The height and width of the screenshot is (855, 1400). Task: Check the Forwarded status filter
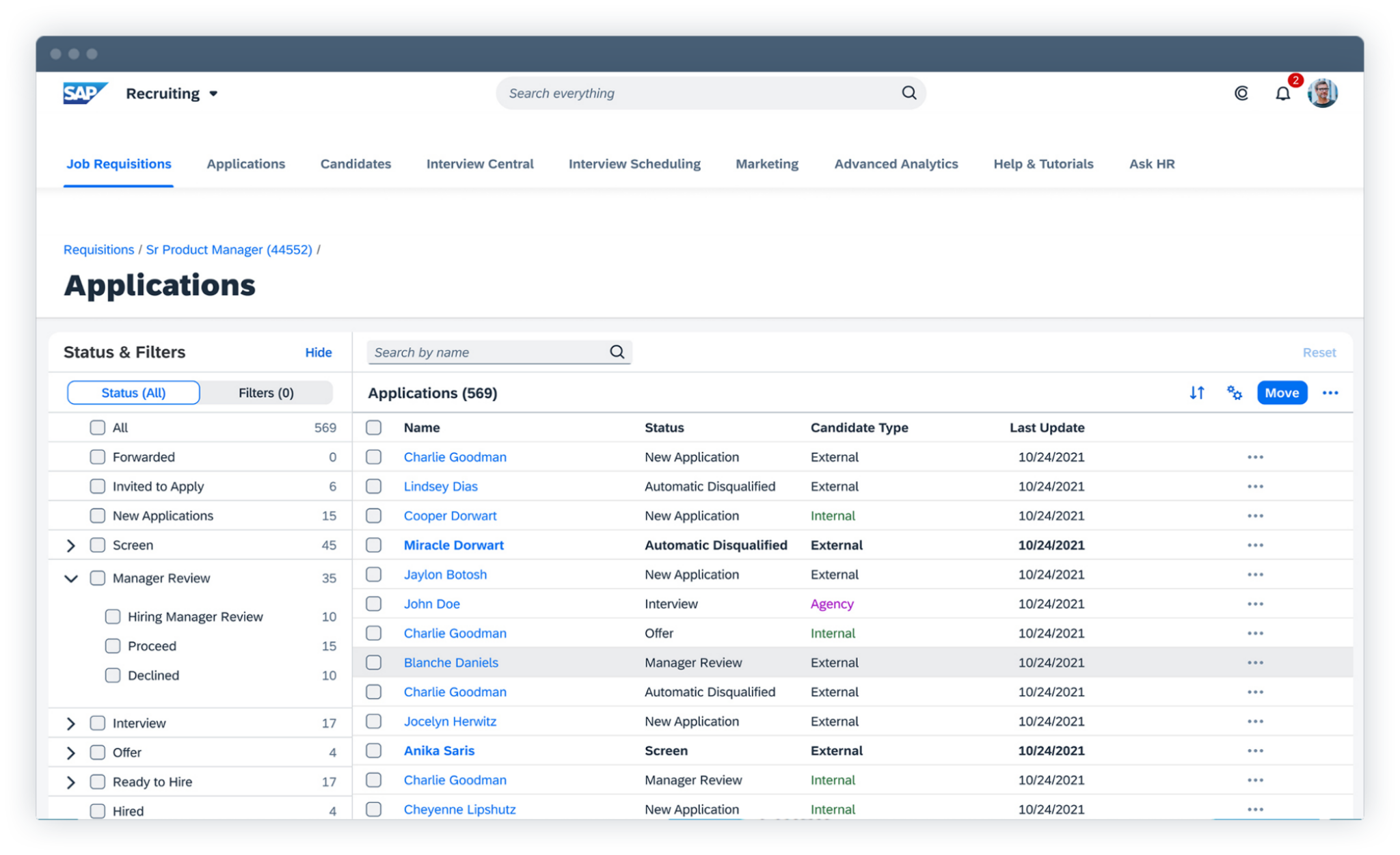click(x=98, y=457)
